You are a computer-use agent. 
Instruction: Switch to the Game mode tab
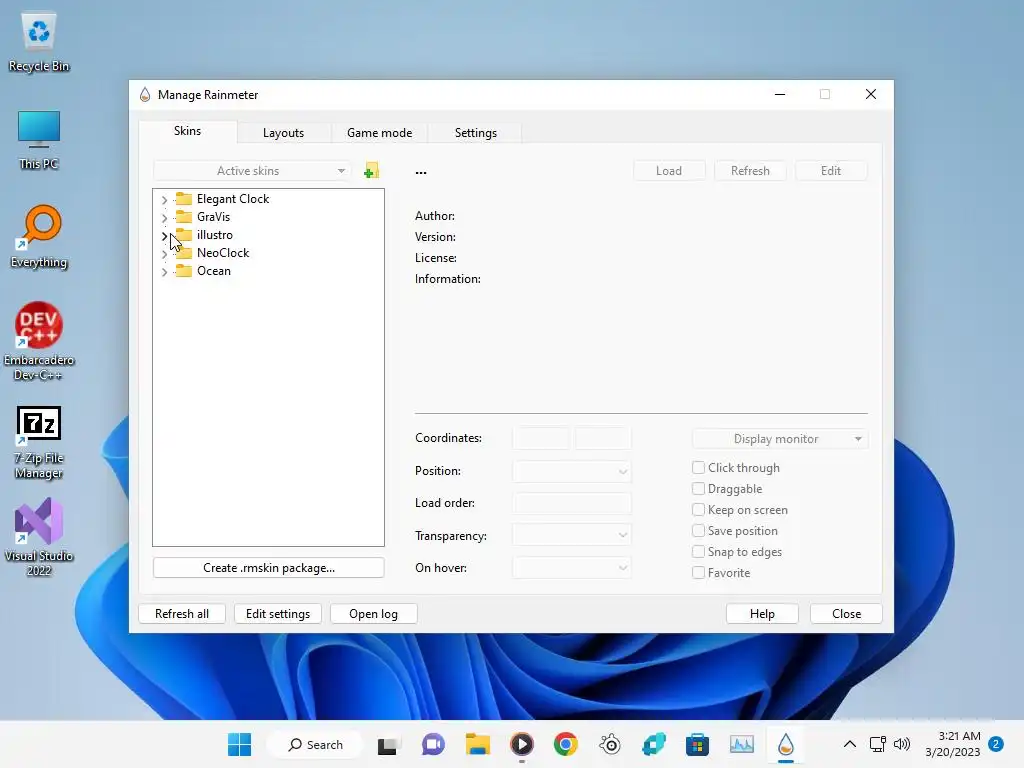379,133
